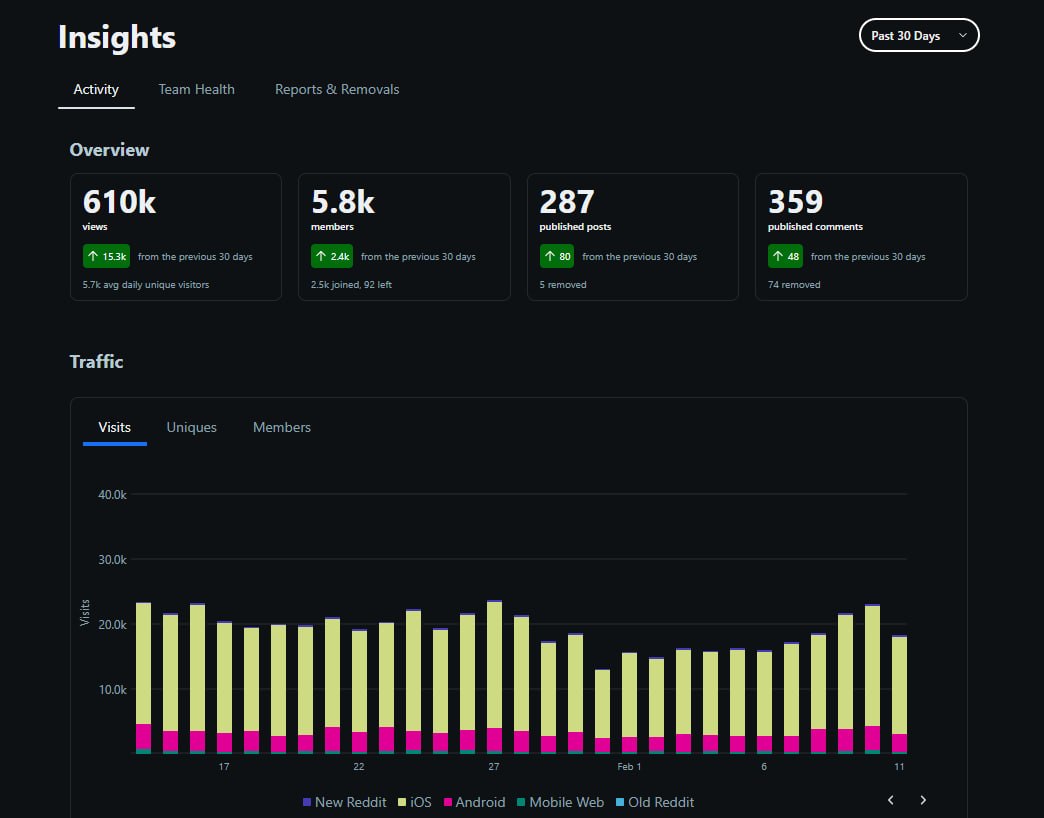The height and width of the screenshot is (818, 1044).
Task: Toggle the Android legend series
Action: [474, 802]
